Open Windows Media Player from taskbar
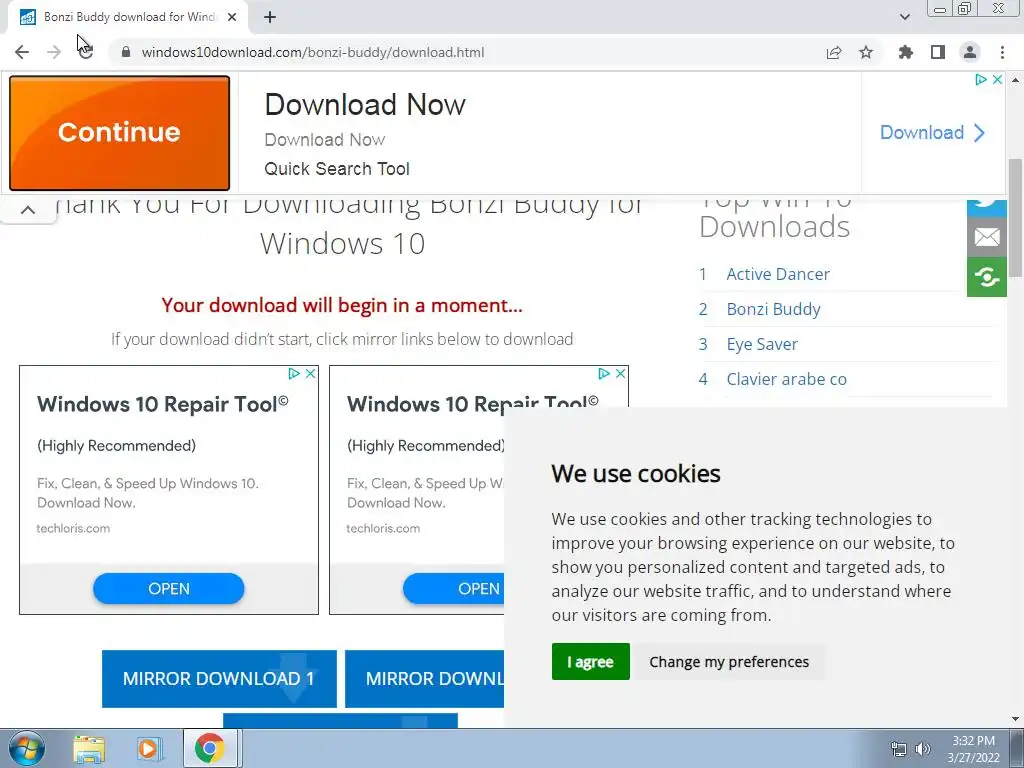The width and height of the screenshot is (1024, 768). [149, 749]
